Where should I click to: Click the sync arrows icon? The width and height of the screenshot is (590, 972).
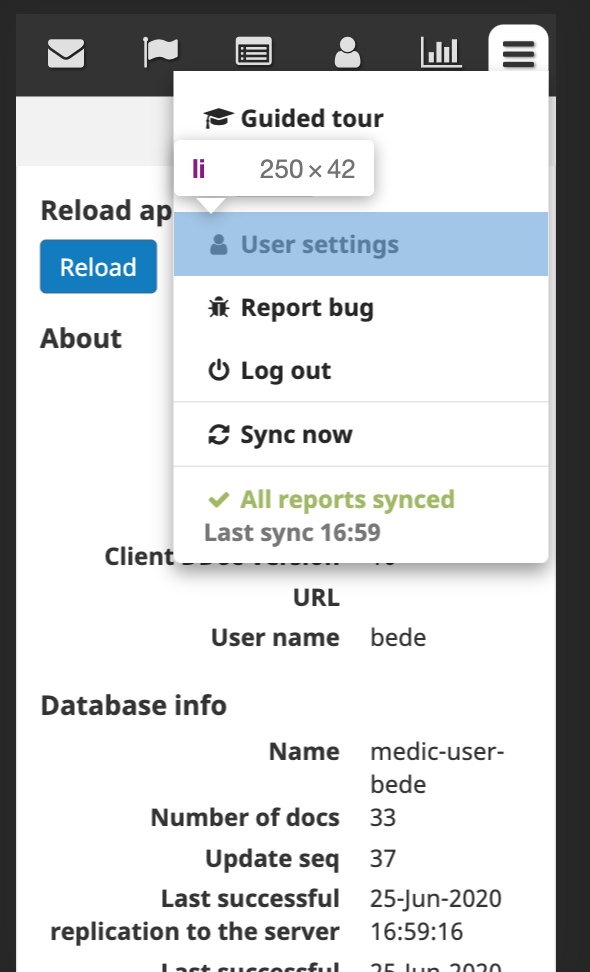pos(218,435)
